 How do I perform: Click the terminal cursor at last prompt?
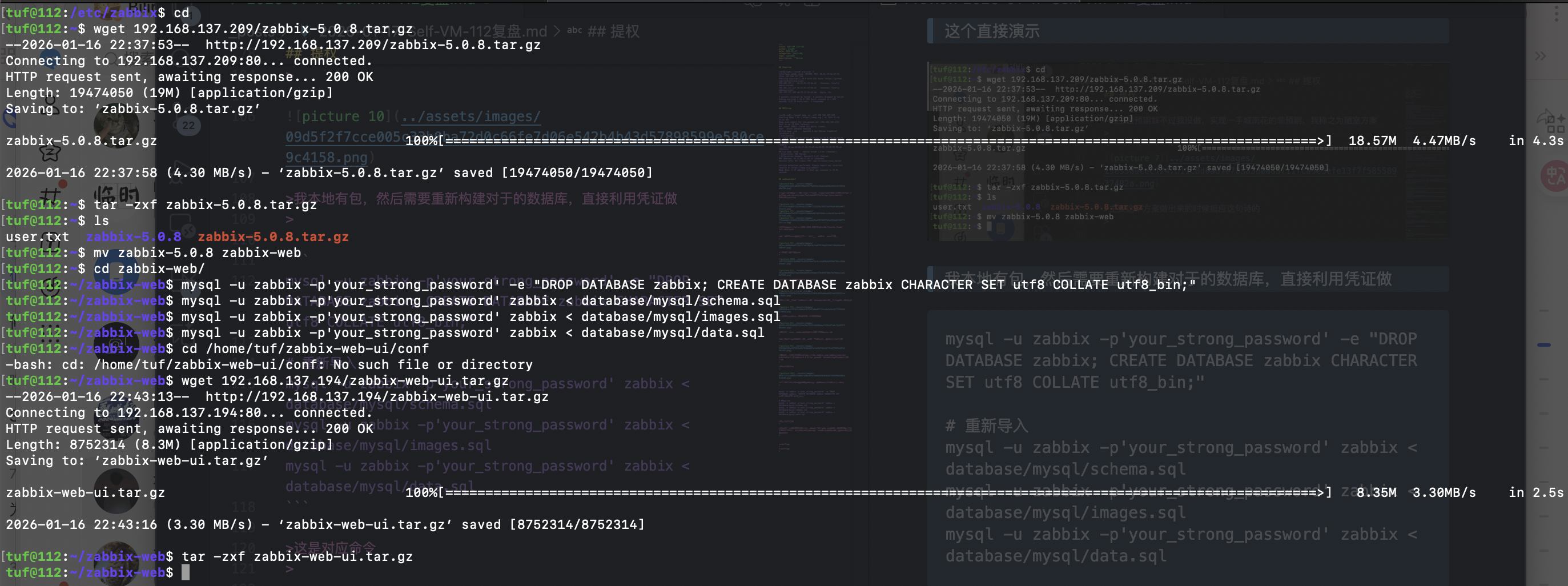pyautogui.click(x=186, y=572)
